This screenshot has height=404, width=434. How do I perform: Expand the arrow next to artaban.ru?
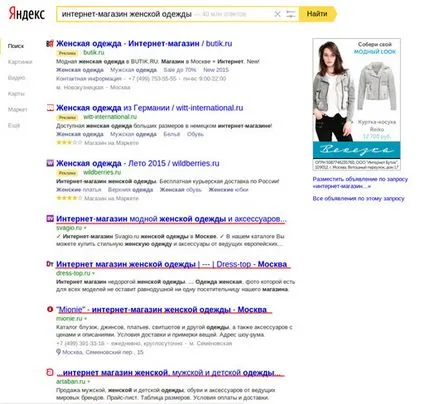click(x=89, y=382)
